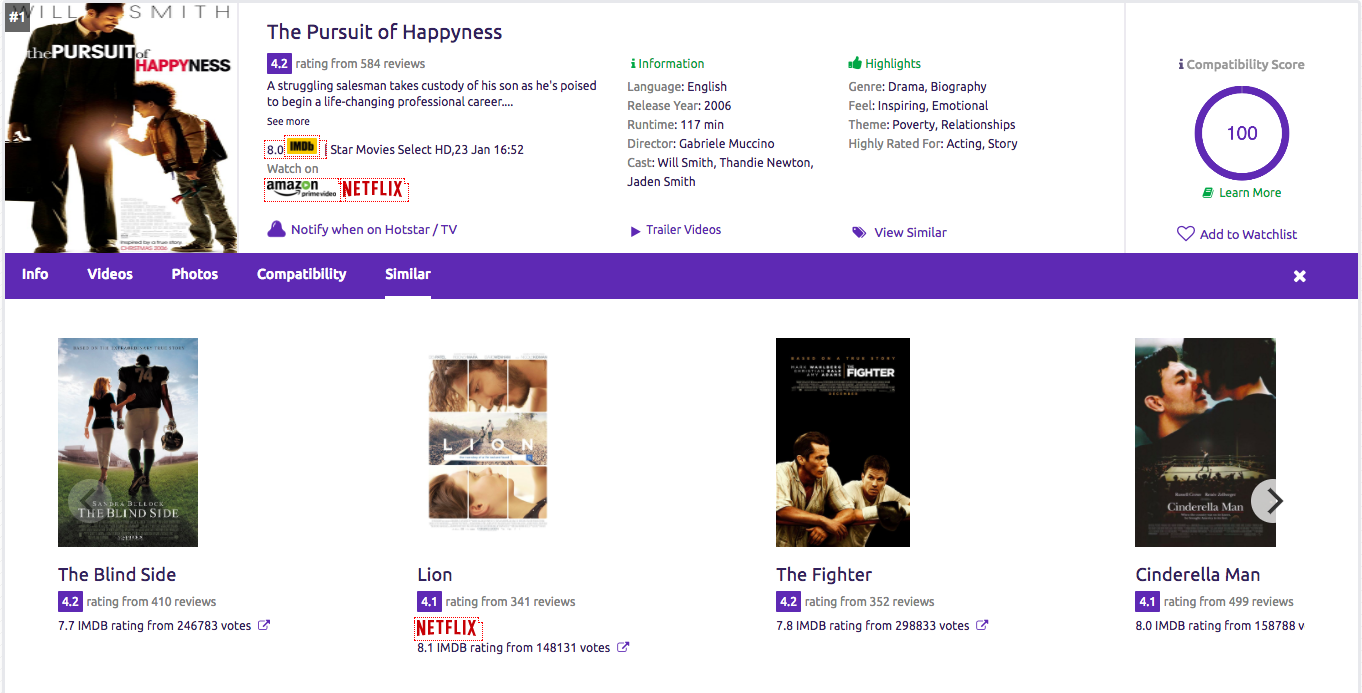Viewport: 1362px width, 693px height.
Task: Switch to the Info tab
Action: point(35,274)
